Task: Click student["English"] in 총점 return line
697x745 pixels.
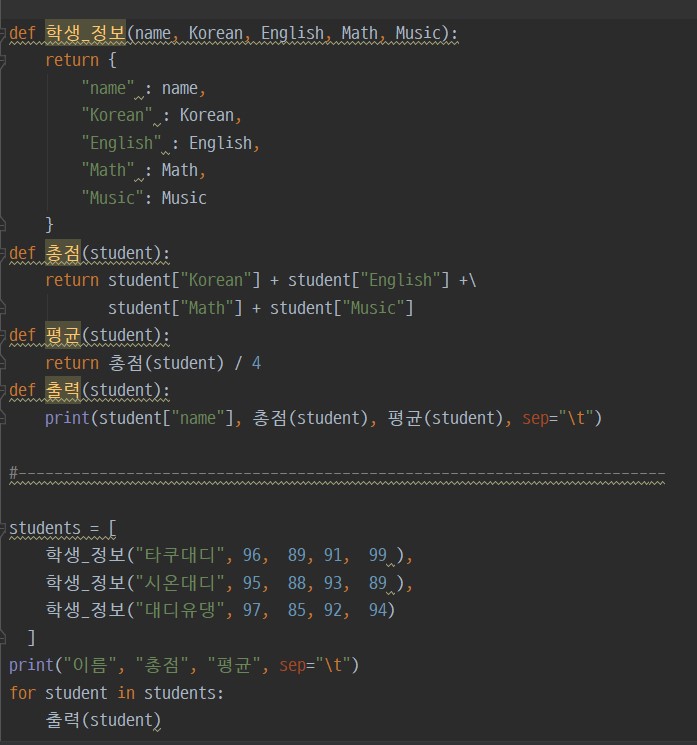Action: pos(369,280)
